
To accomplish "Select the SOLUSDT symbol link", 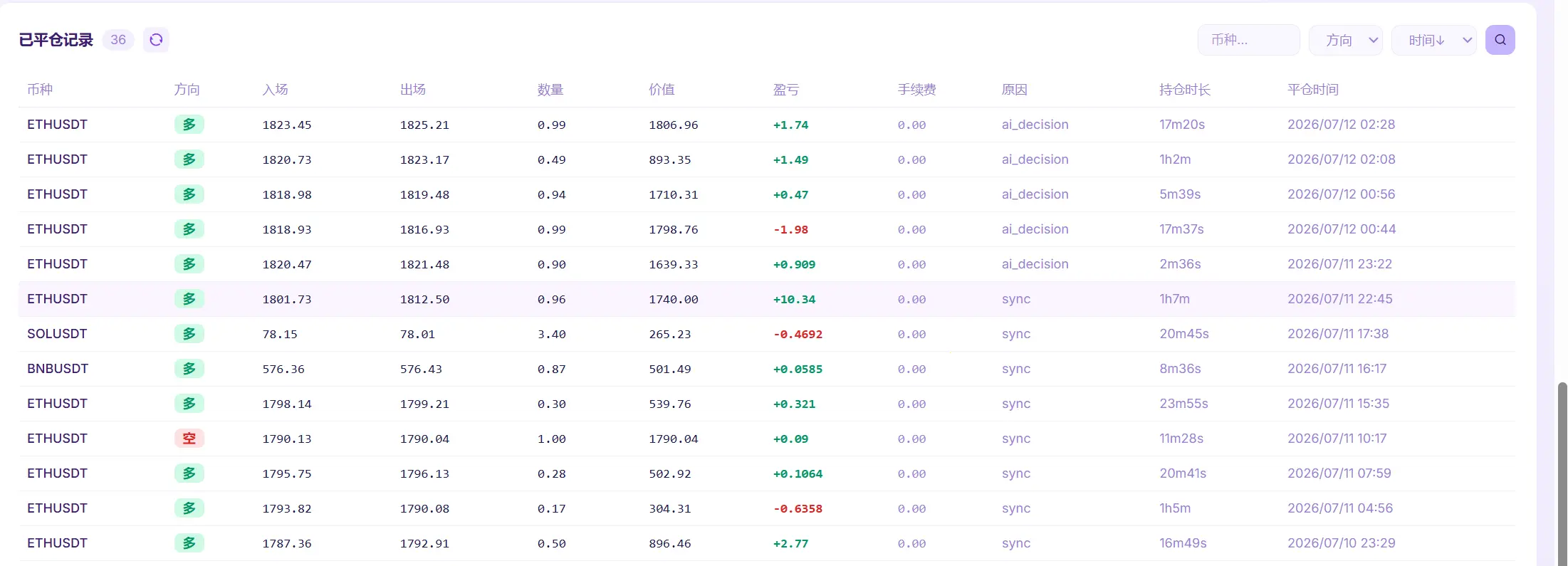I will point(57,334).
